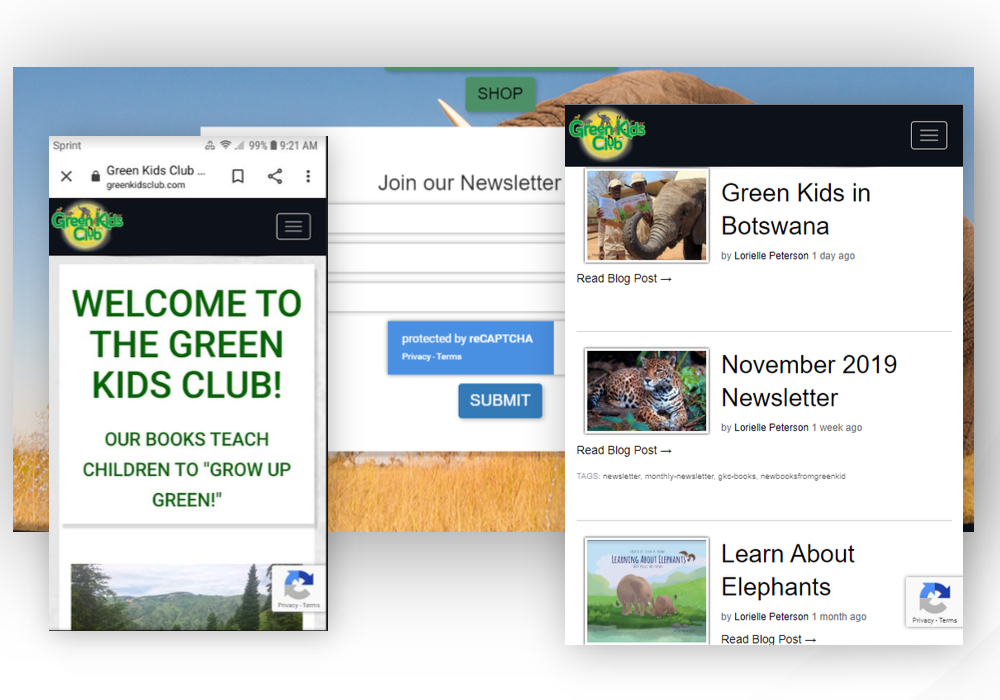Click Read Blog Post under November Newsletter
The height and width of the screenshot is (700, 1000).
tap(624, 450)
